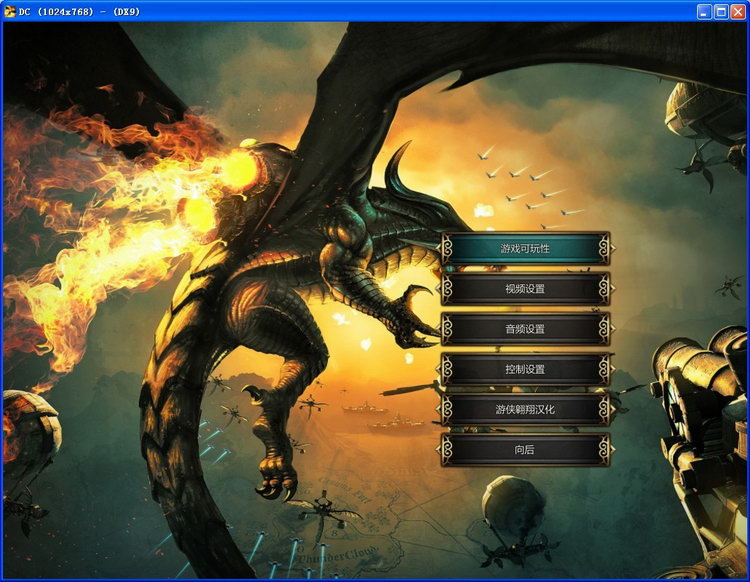750x582 pixels.
Task: Open 控制设置 control settings
Action: point(525,369)
